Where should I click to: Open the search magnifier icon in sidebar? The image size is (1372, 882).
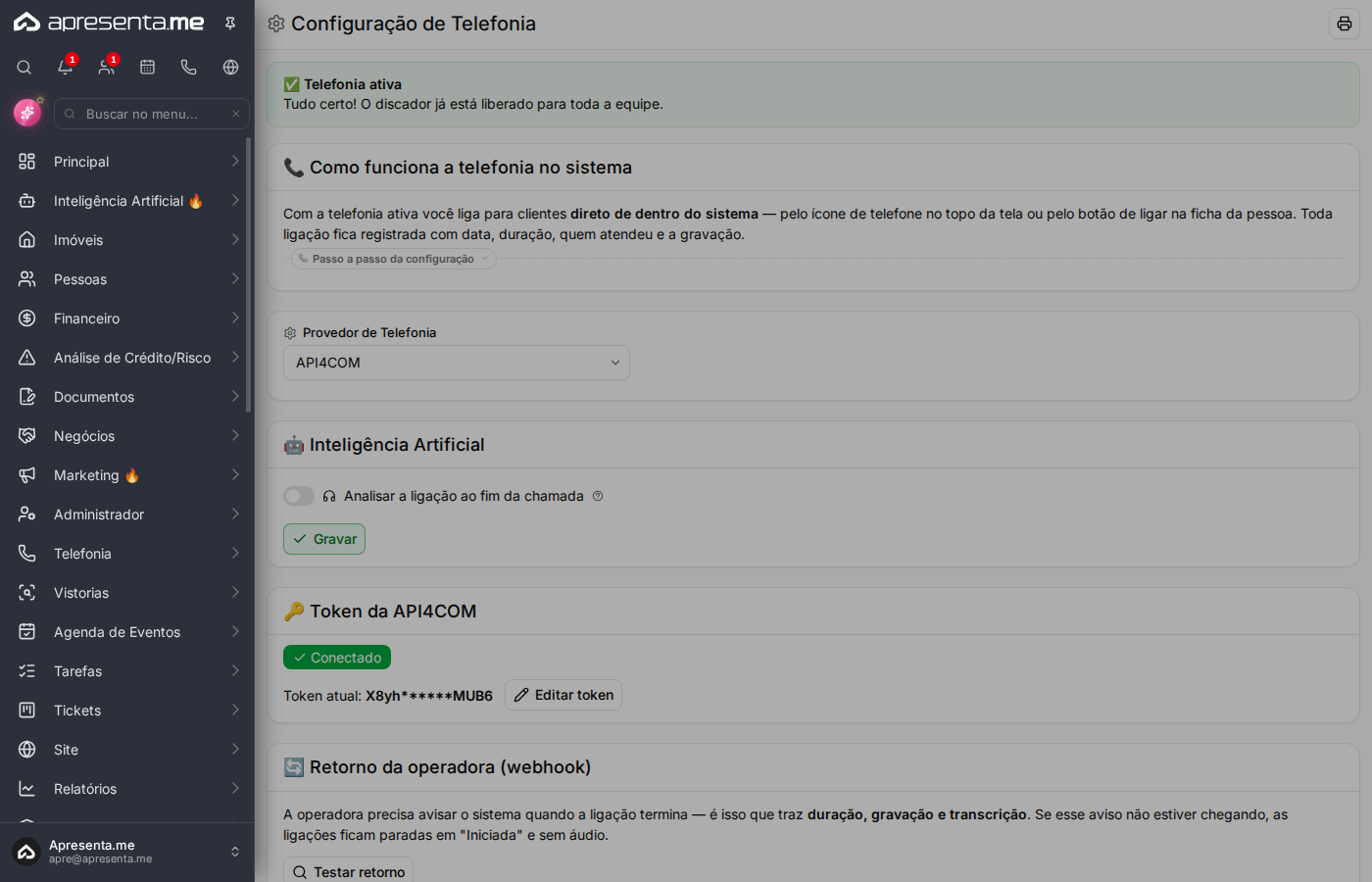click(24, 68)
